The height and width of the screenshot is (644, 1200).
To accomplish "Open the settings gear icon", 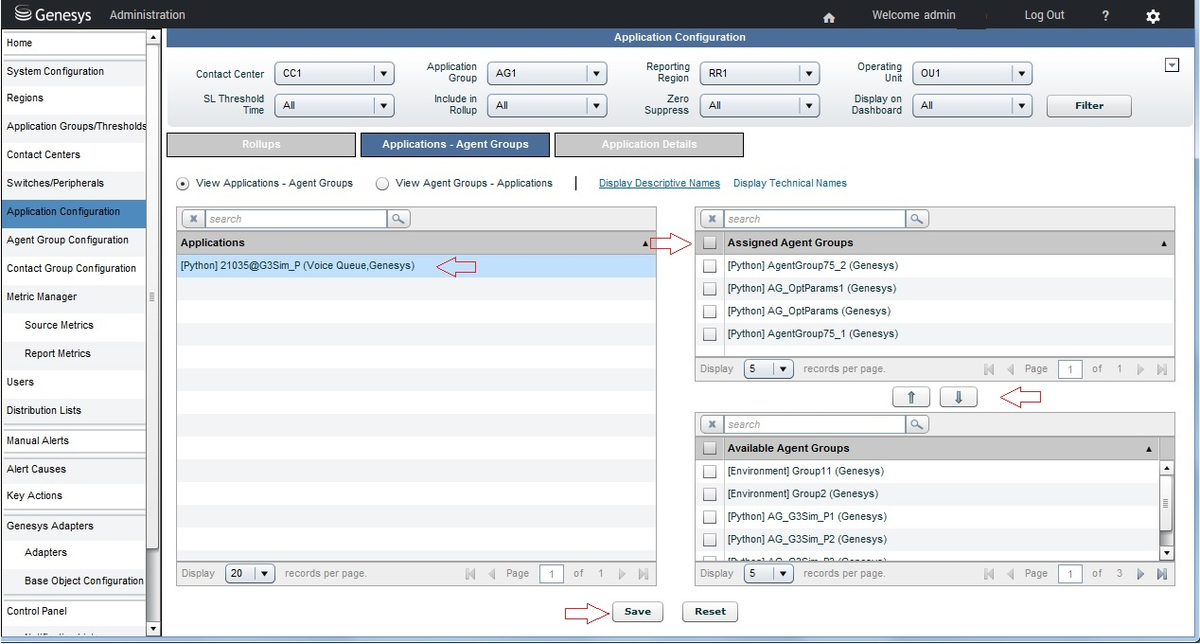I will point(1153,16).
